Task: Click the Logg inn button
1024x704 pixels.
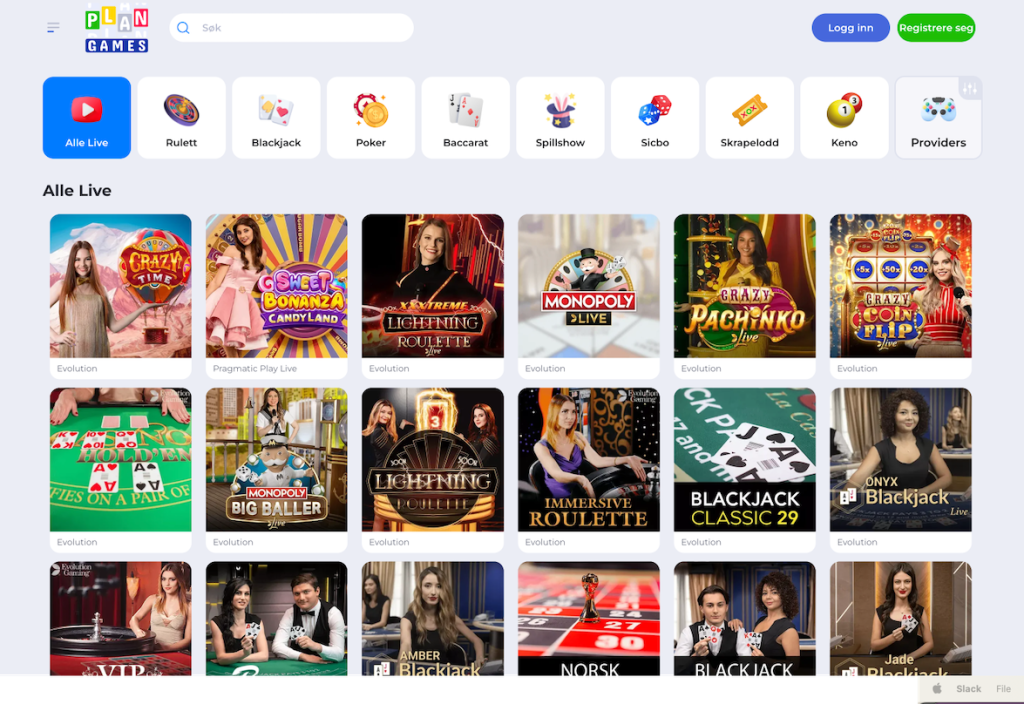Action: [850, 28]
